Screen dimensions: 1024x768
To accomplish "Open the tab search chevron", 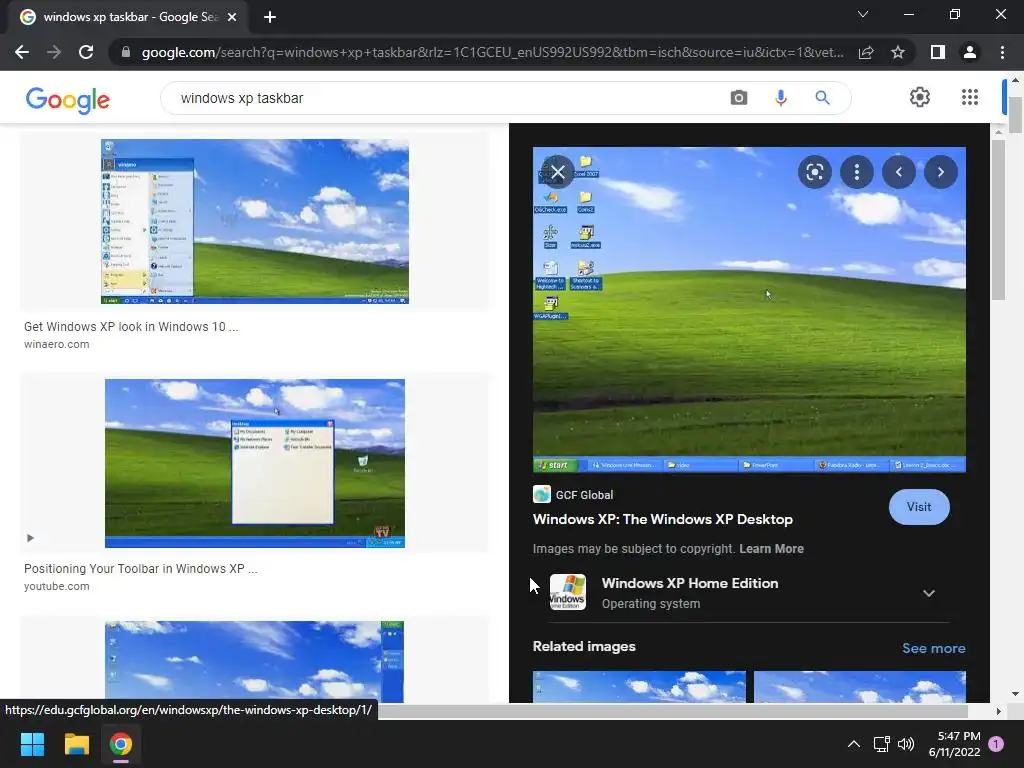I will tap(863, 14).
